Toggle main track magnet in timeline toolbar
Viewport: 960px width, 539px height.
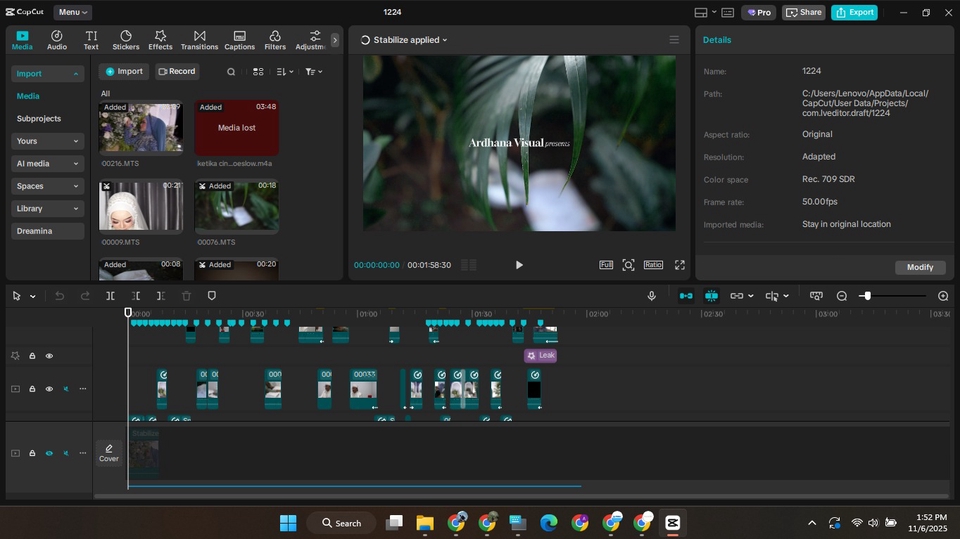pyautogui.click(x=686, y=296)
